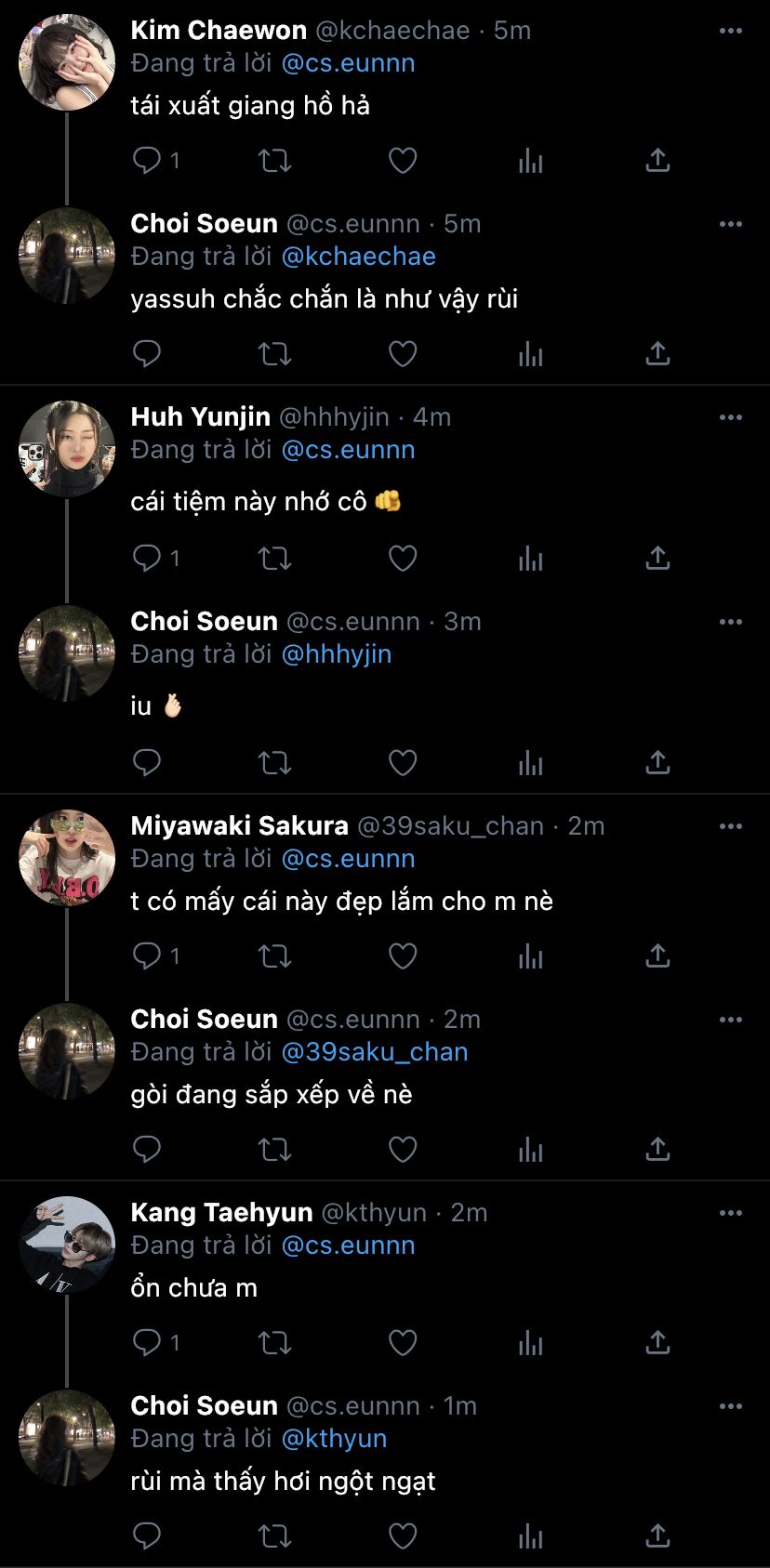Open the @39saku_chan mention link

point(374,1052)
